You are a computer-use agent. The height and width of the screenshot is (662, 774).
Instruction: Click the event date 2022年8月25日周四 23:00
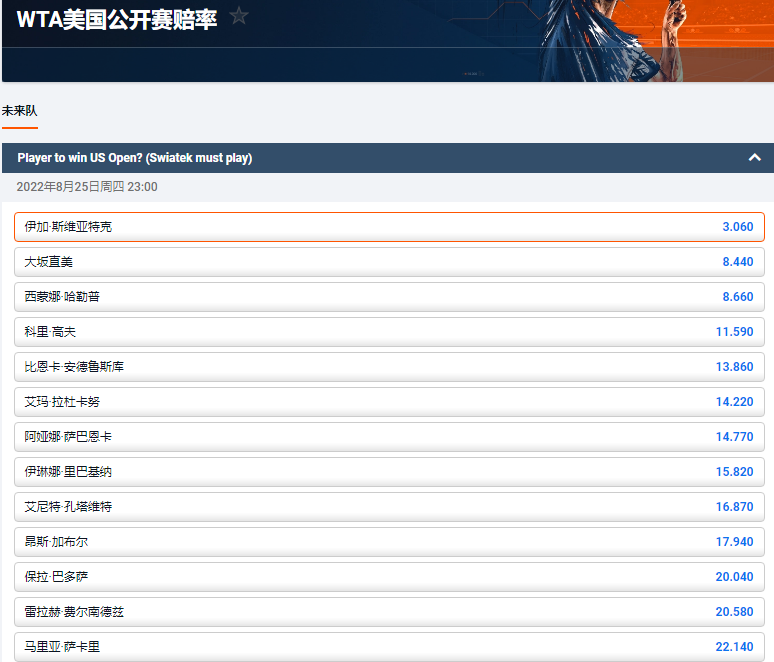tap(87, 187)
